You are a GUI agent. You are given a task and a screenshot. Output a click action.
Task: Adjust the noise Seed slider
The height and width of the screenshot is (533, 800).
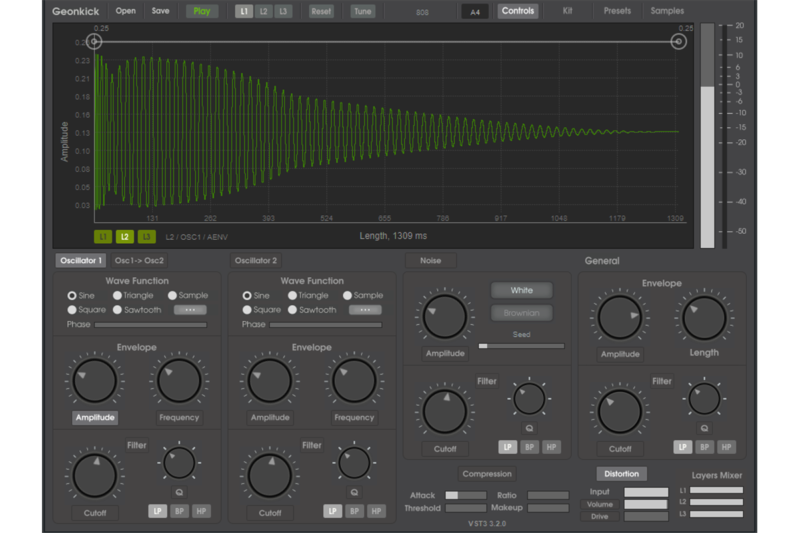pyautogui.click(x=521, y=345)
